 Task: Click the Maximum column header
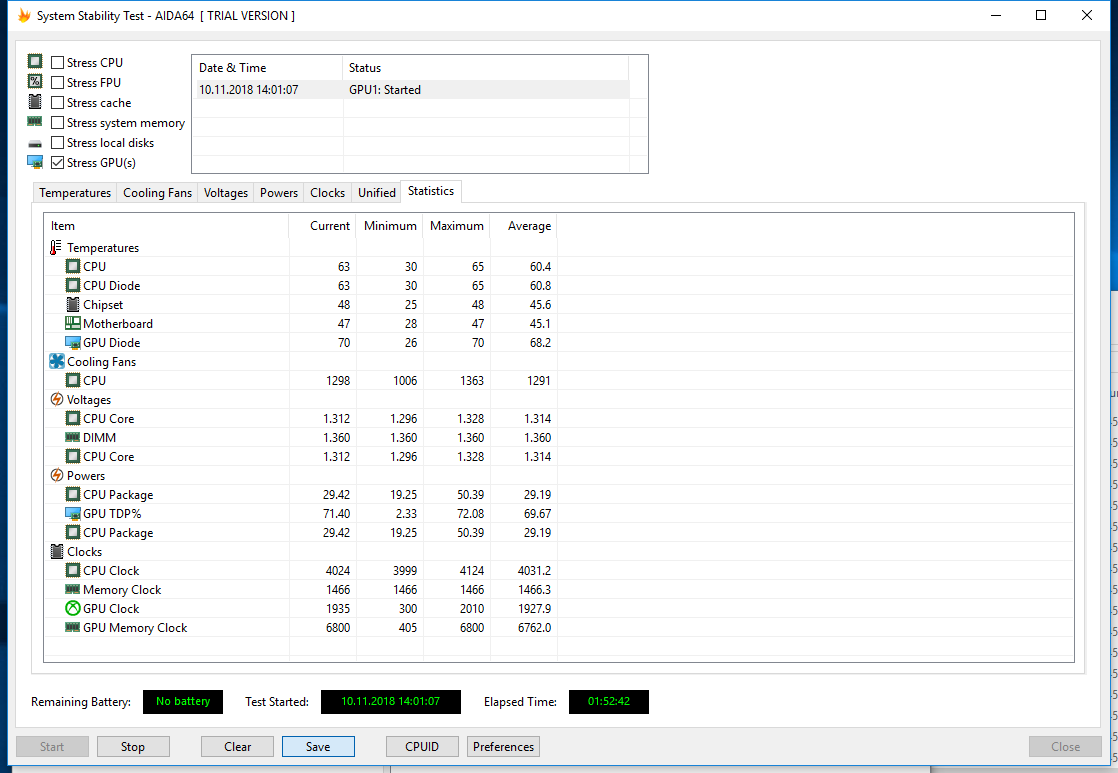[x=456, y=225]
